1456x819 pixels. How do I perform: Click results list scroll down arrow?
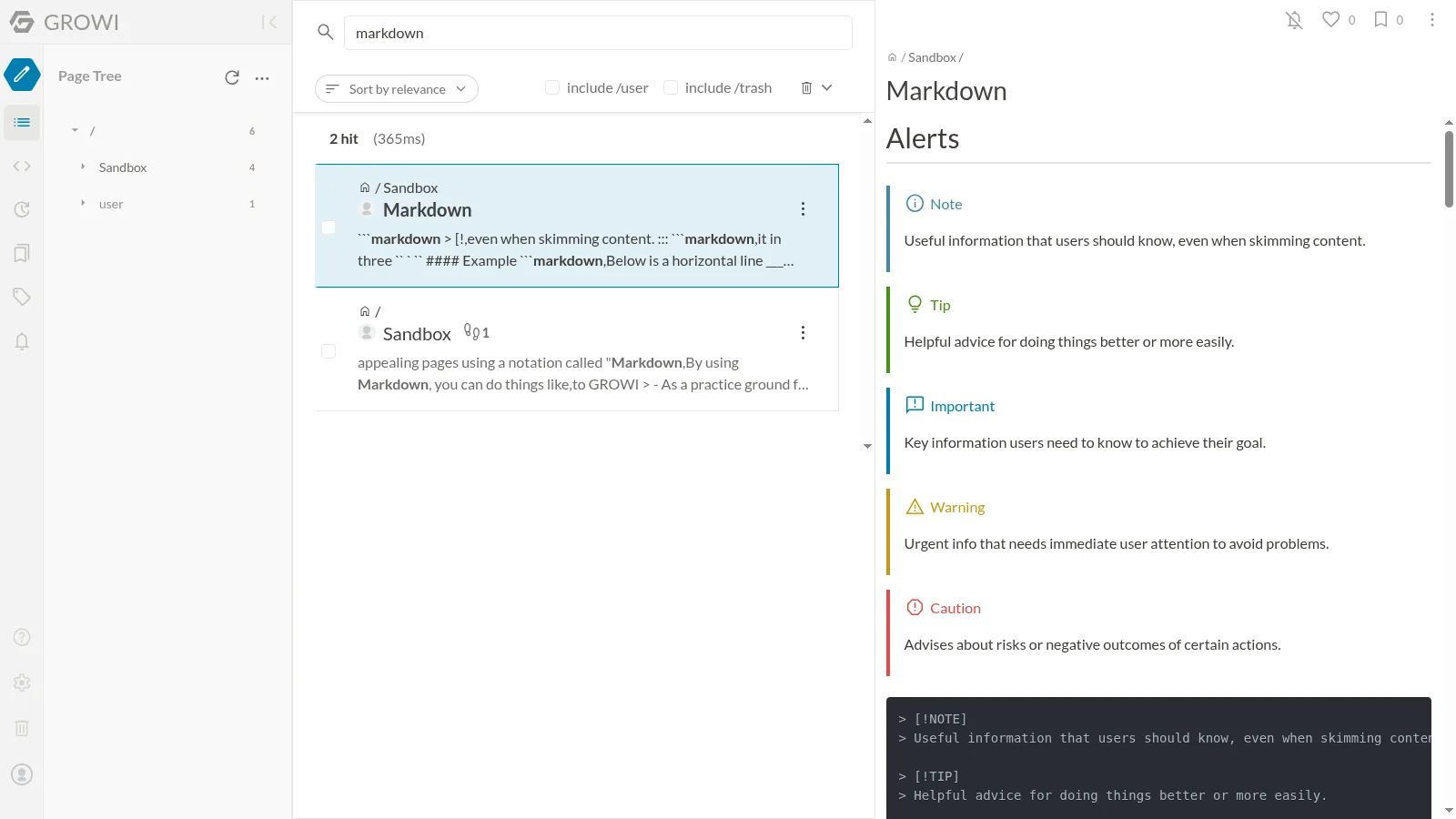867,446
